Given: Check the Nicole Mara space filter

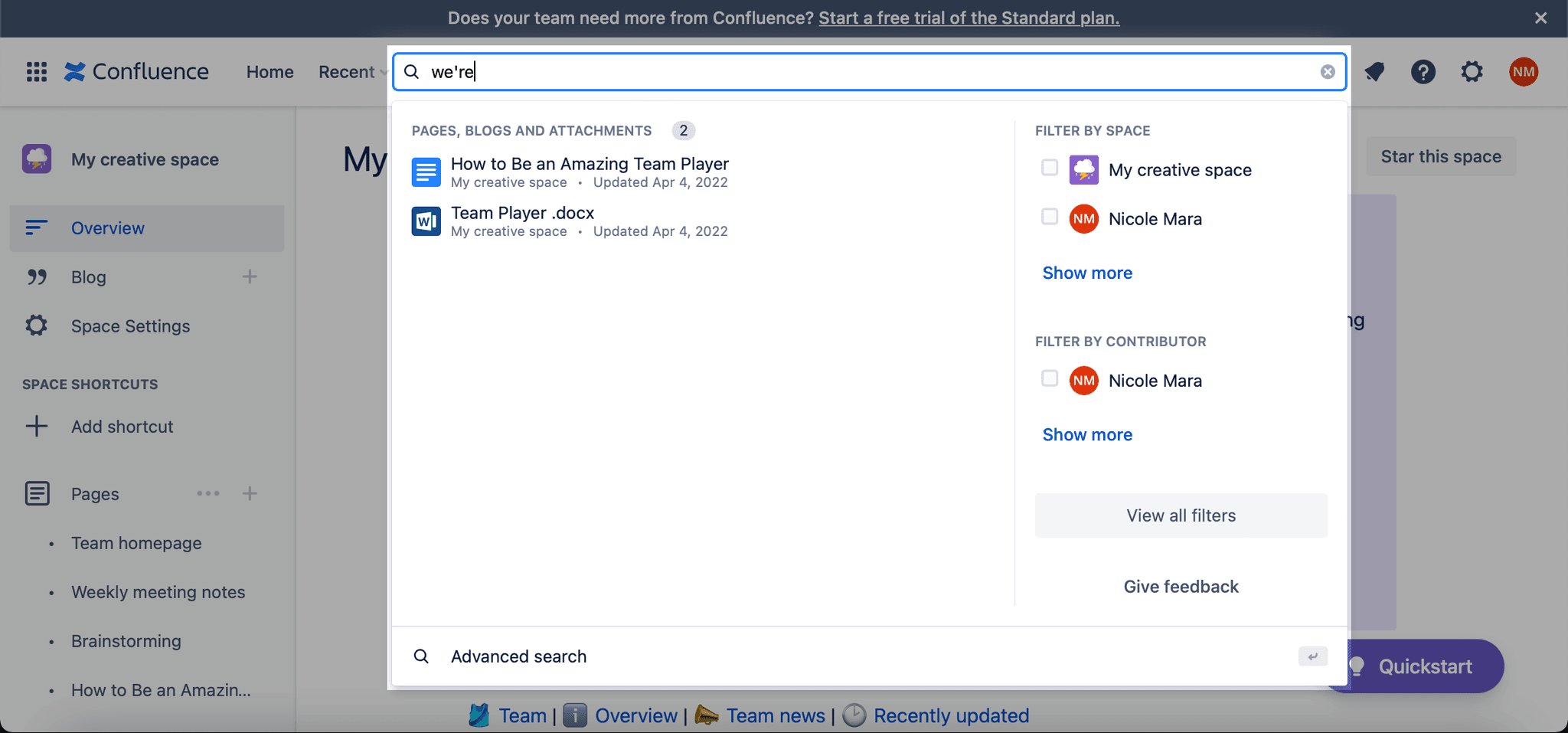Looking at the screenshot, I should (1049, 217).
